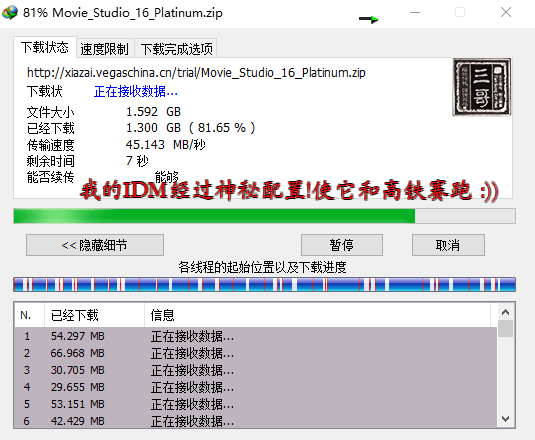Collapse details with 隐藏细节 button
535x440 pixels.
[95, 245]
